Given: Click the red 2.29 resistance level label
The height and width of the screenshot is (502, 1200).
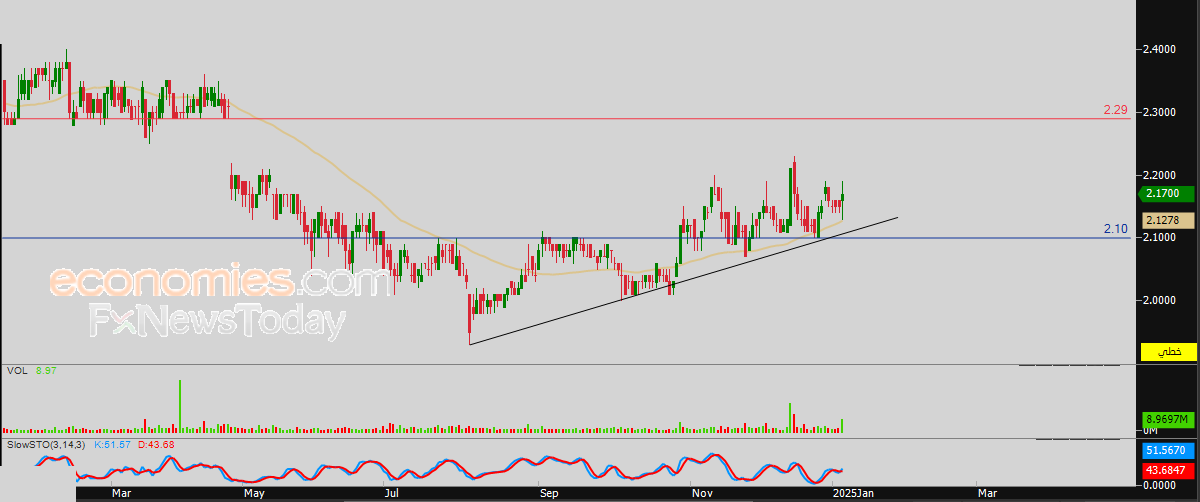Looking at the screenshot, I should (x=1116, y=109).
